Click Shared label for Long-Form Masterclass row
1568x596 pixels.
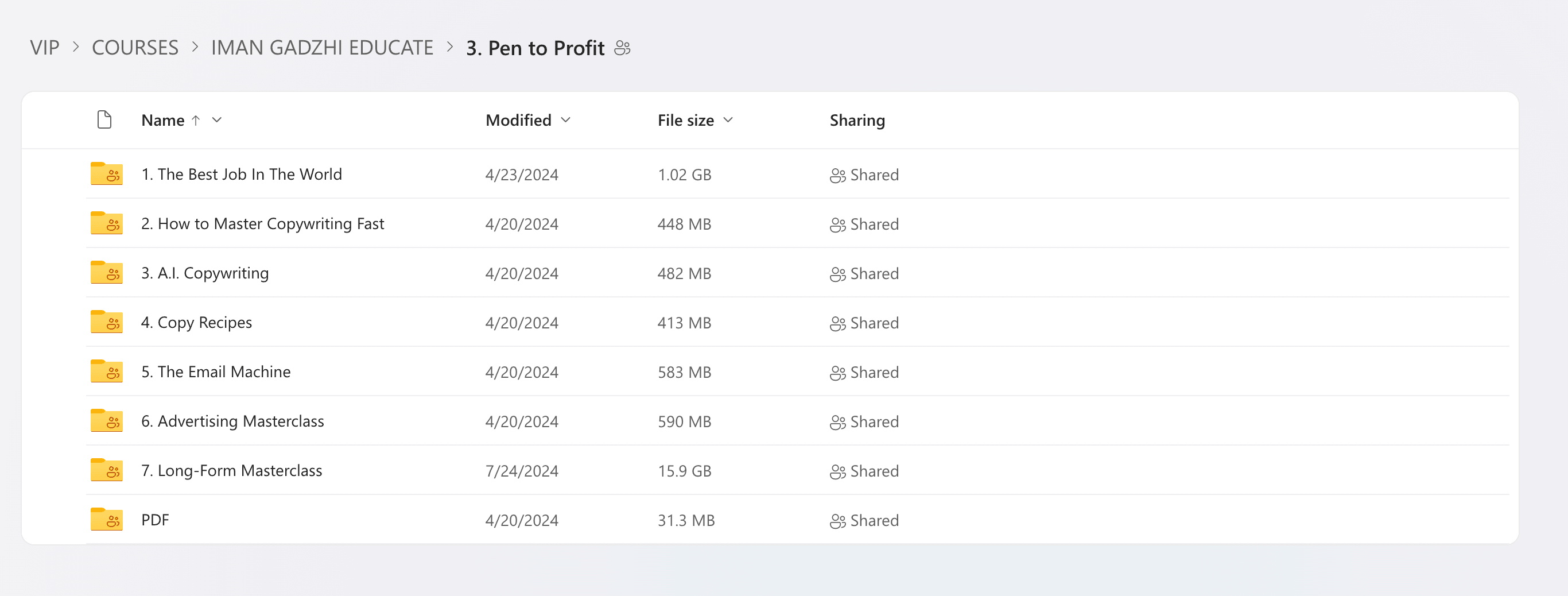click(874, 471)
